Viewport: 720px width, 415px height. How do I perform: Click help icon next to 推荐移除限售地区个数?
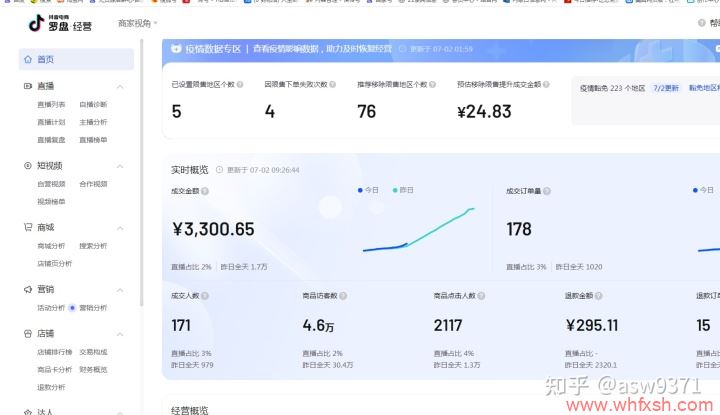point(432,84)
